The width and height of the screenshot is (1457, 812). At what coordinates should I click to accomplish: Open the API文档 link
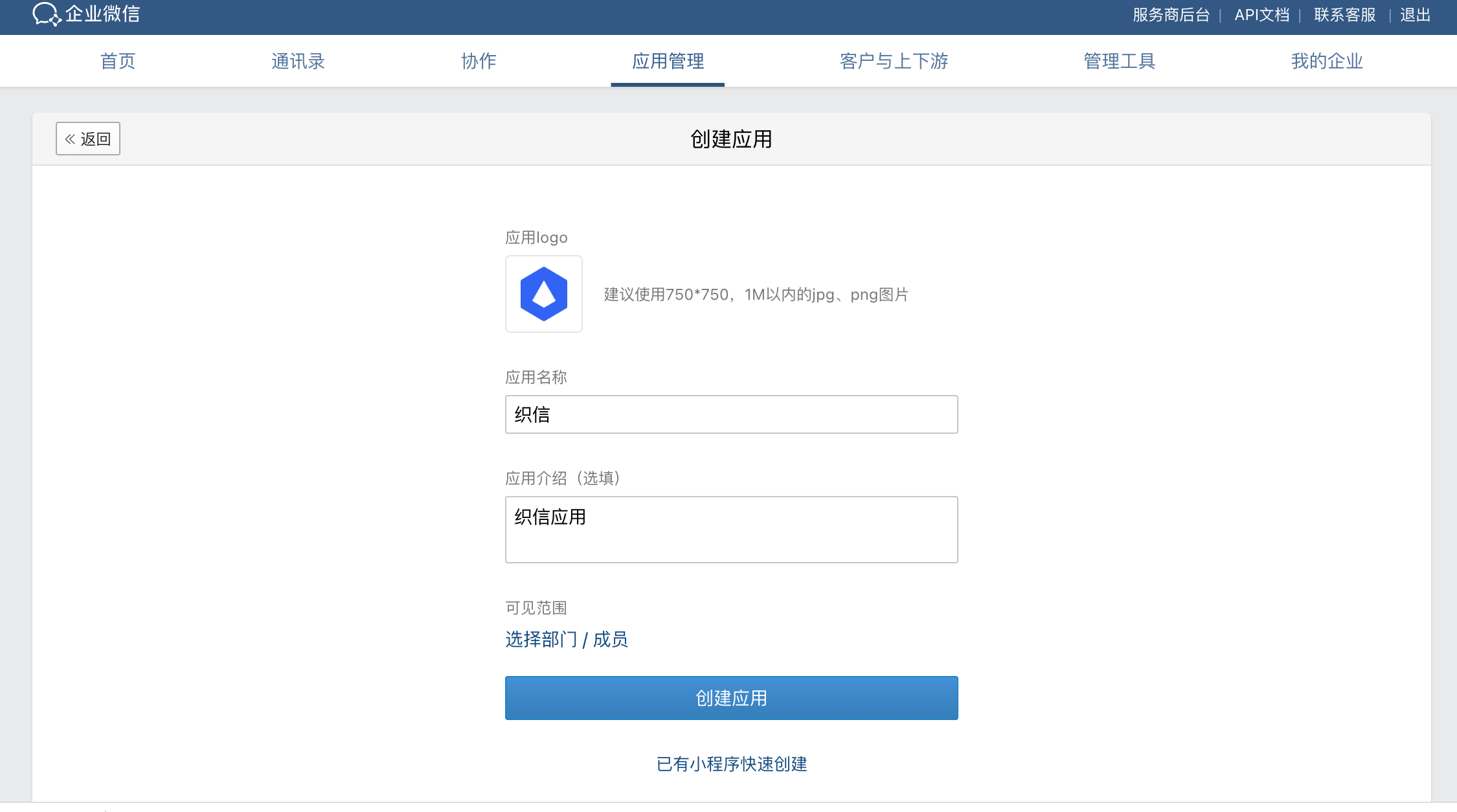click(1261, 15)
